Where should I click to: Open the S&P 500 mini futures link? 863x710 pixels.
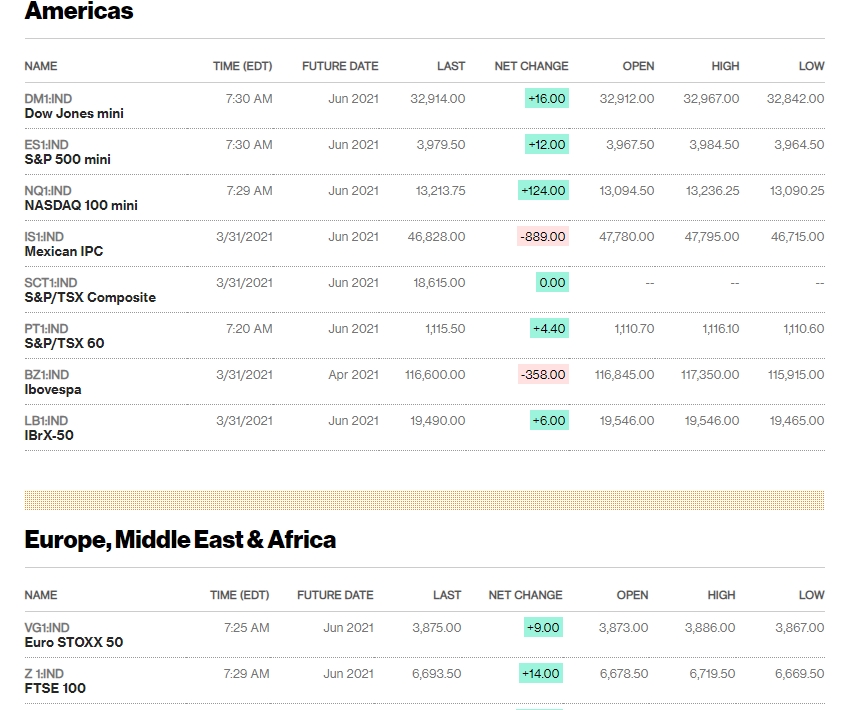point(67,160)
